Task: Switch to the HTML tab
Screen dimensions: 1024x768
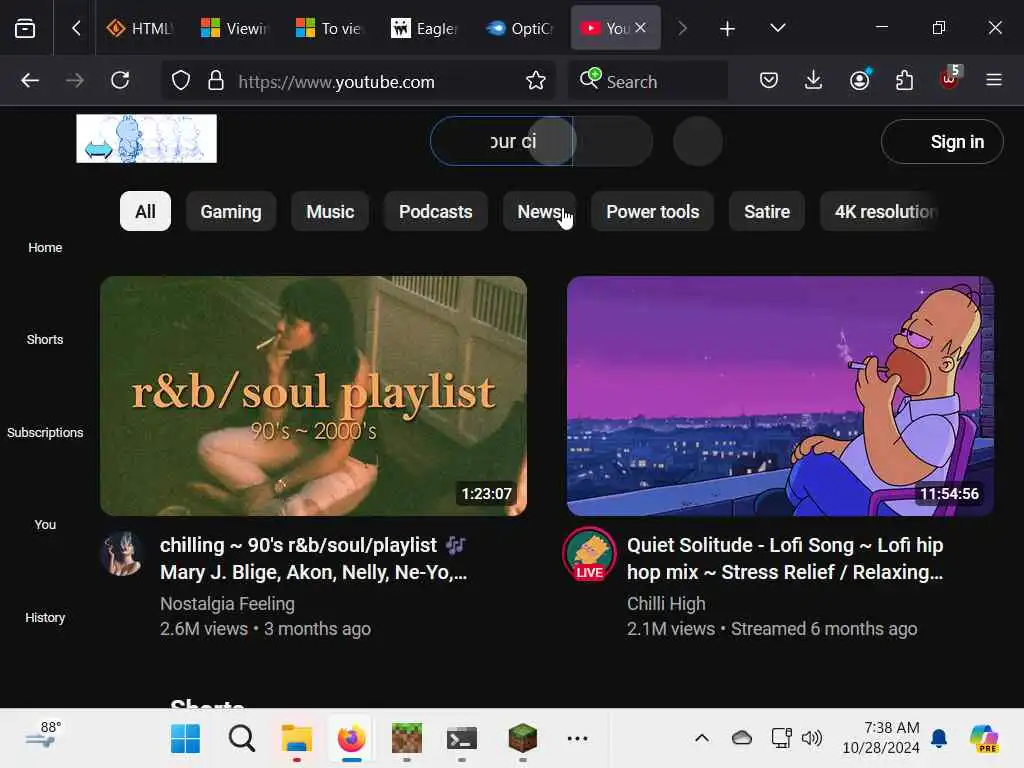Action: pos(140,28)
